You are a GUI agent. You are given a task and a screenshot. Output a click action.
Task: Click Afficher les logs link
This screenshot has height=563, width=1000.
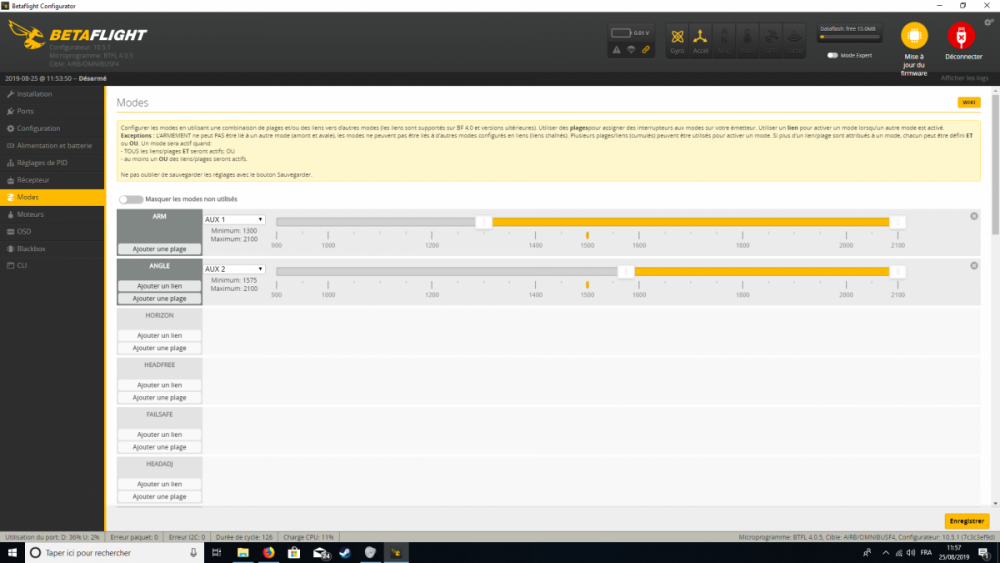click(964, 78)
